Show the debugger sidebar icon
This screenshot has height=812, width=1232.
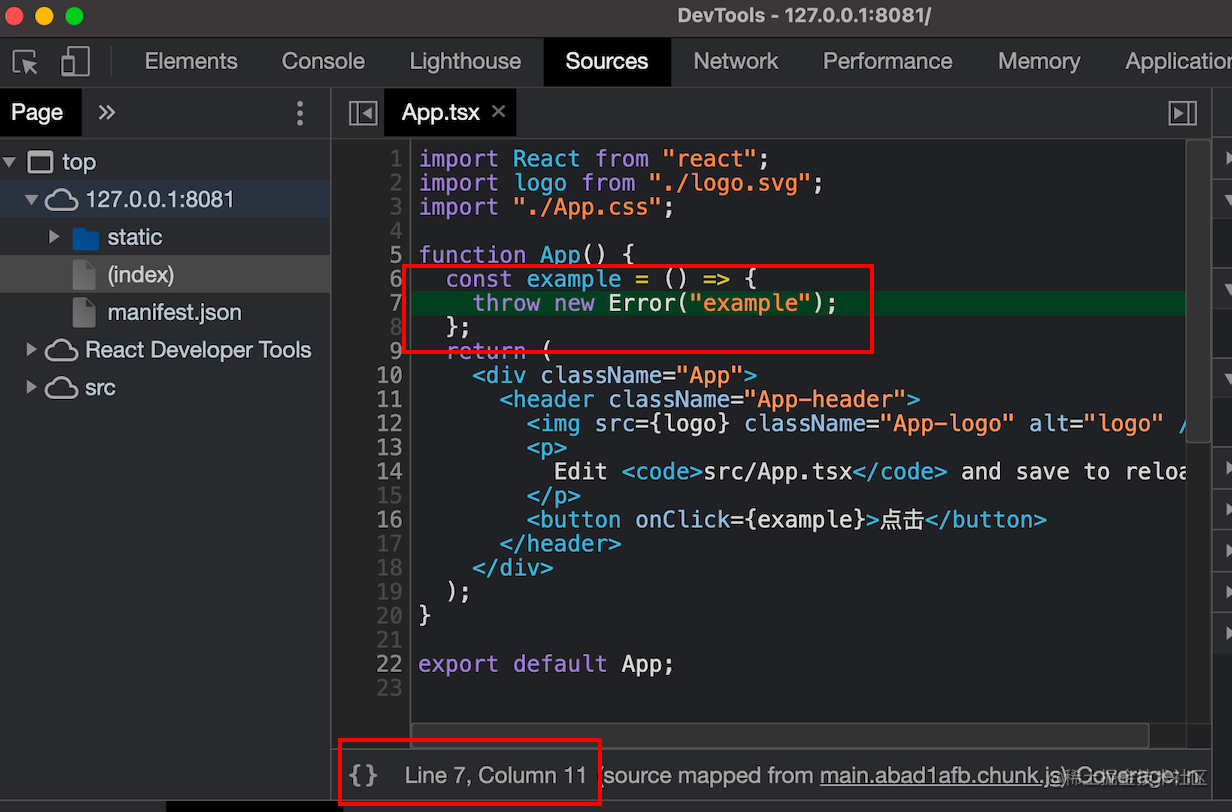coord(1183,113)
